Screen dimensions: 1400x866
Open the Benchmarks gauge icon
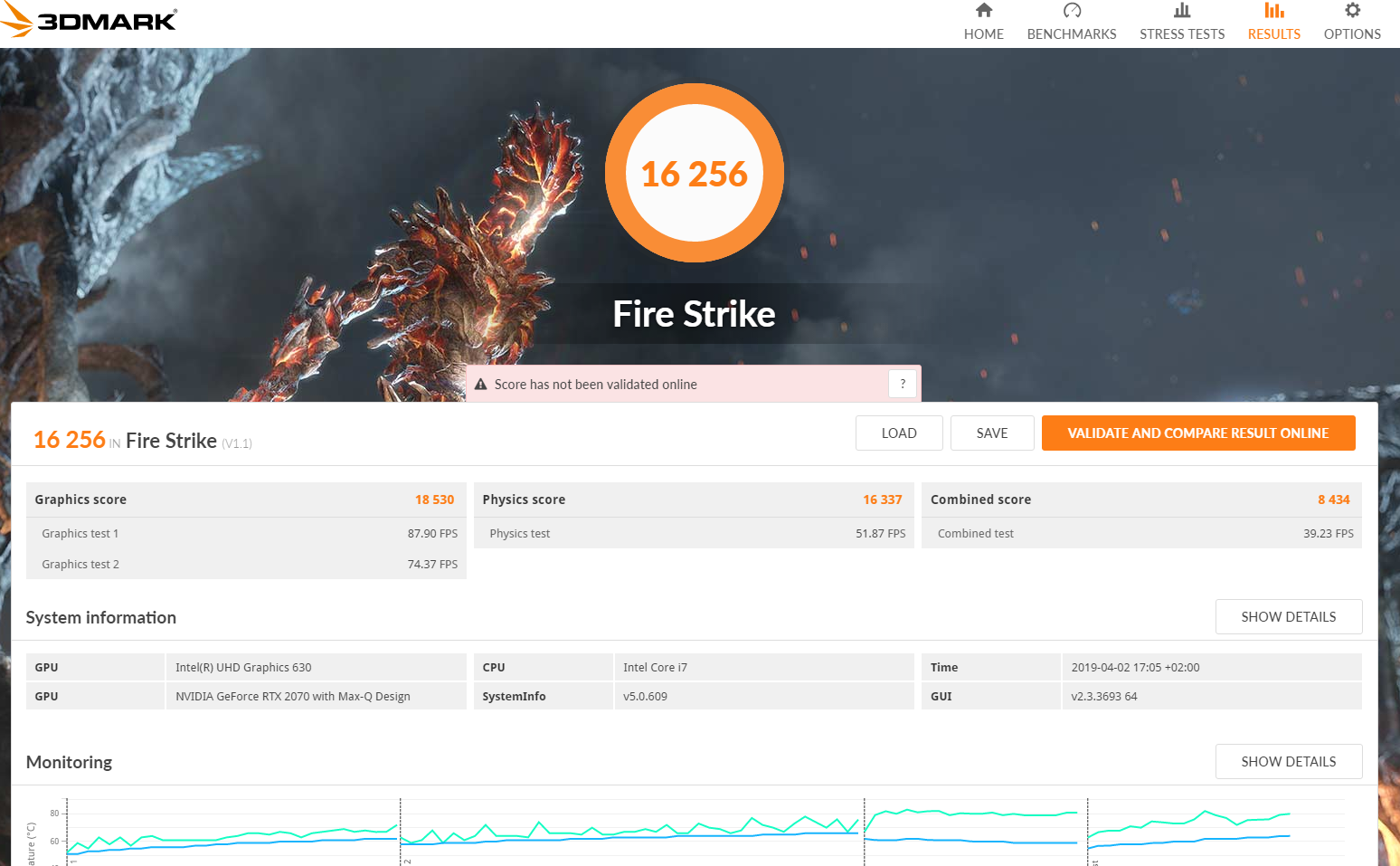coord(1072,10)
